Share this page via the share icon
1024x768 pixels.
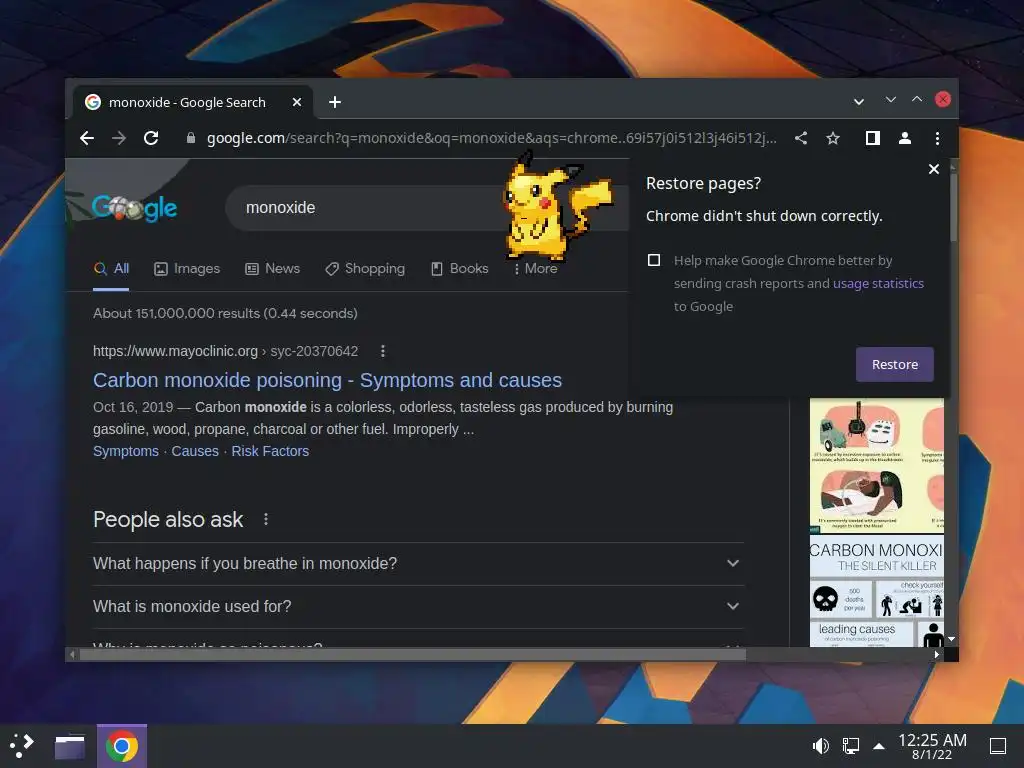point(801,138)
